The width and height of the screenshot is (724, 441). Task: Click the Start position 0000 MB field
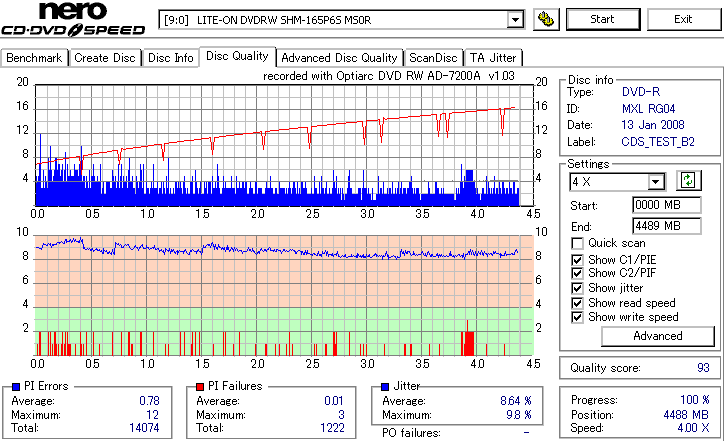666,205
